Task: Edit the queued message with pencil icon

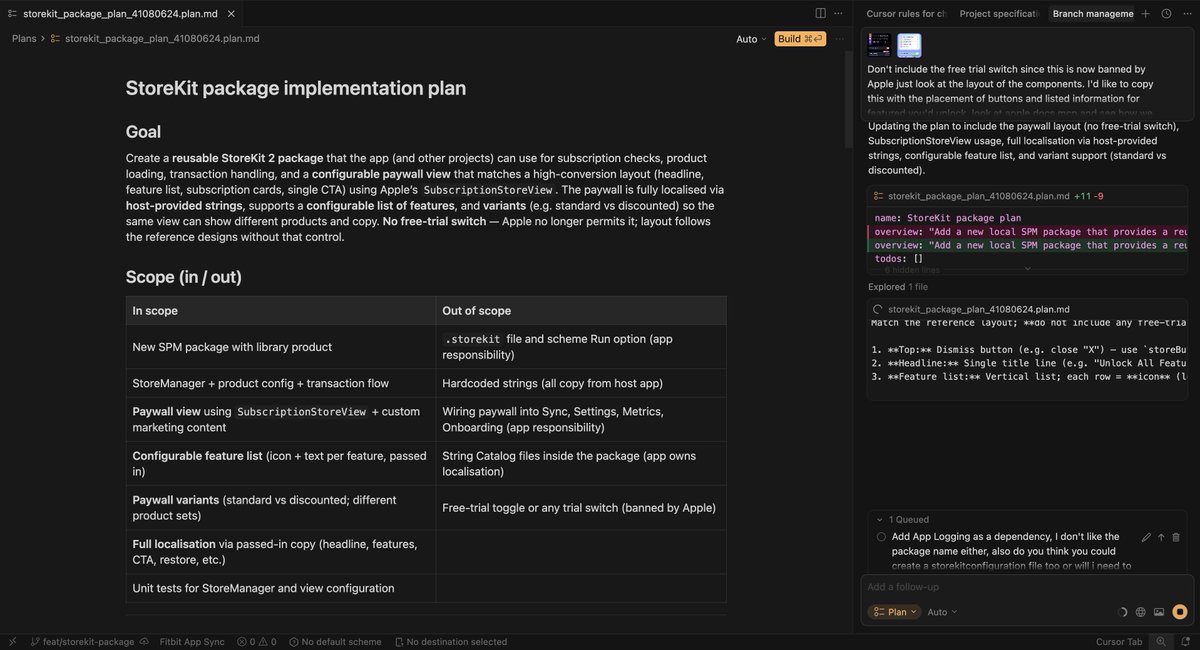Action: tap(1146, 537)
